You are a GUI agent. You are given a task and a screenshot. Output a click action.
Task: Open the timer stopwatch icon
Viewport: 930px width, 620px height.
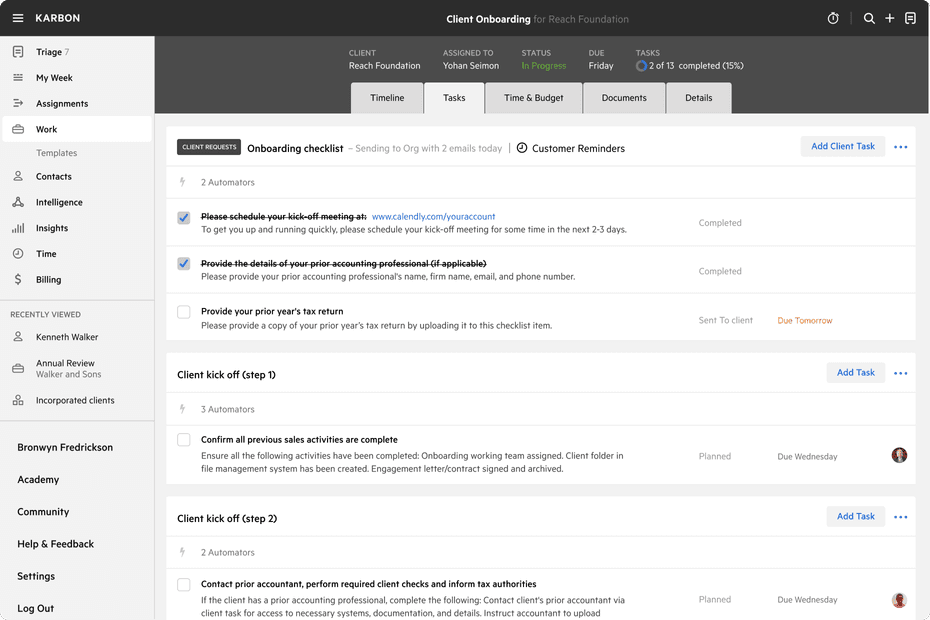coord(831,18)
